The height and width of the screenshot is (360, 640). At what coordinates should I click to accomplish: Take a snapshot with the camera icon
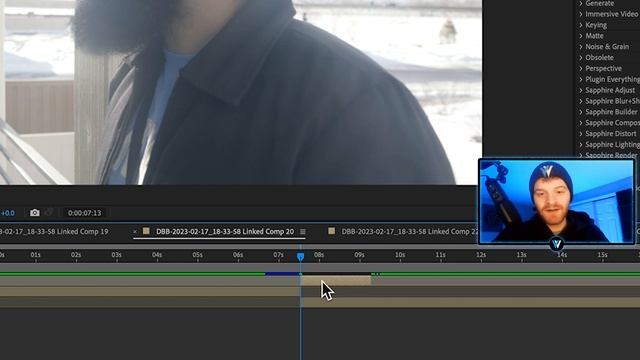pyautogui.click(x=35, y=213)
